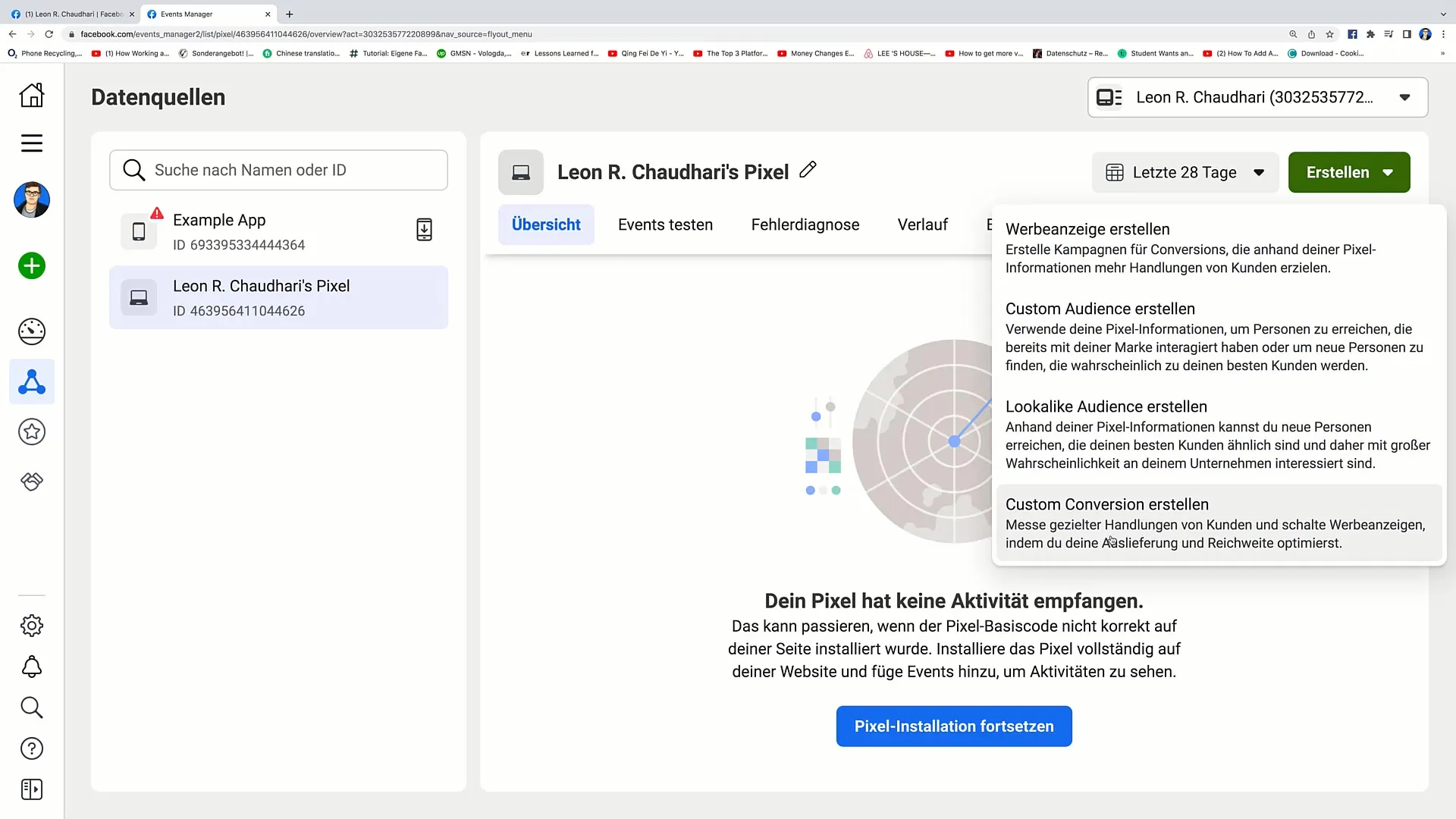Click the hamburger menu icon
The width and height of the screenshot is (1456, 819).
tap(31, 143)
